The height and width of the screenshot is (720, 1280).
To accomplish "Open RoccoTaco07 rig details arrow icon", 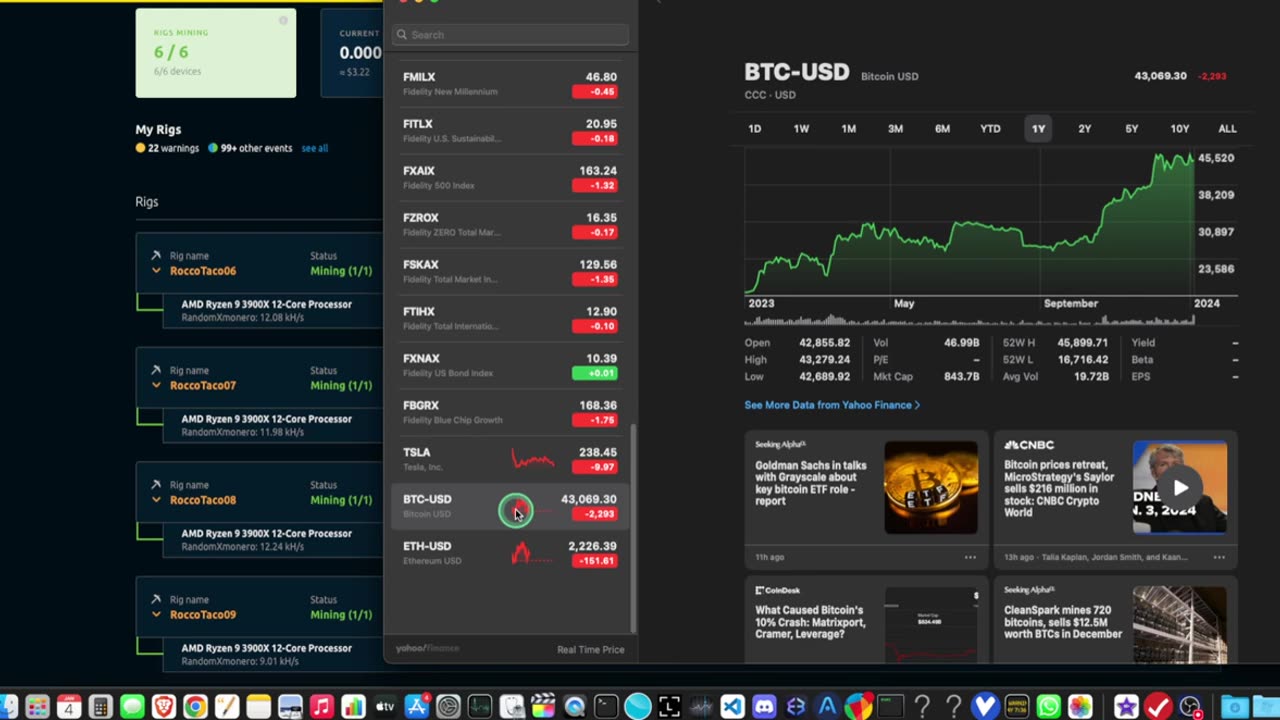I will (x=156, y=370).
